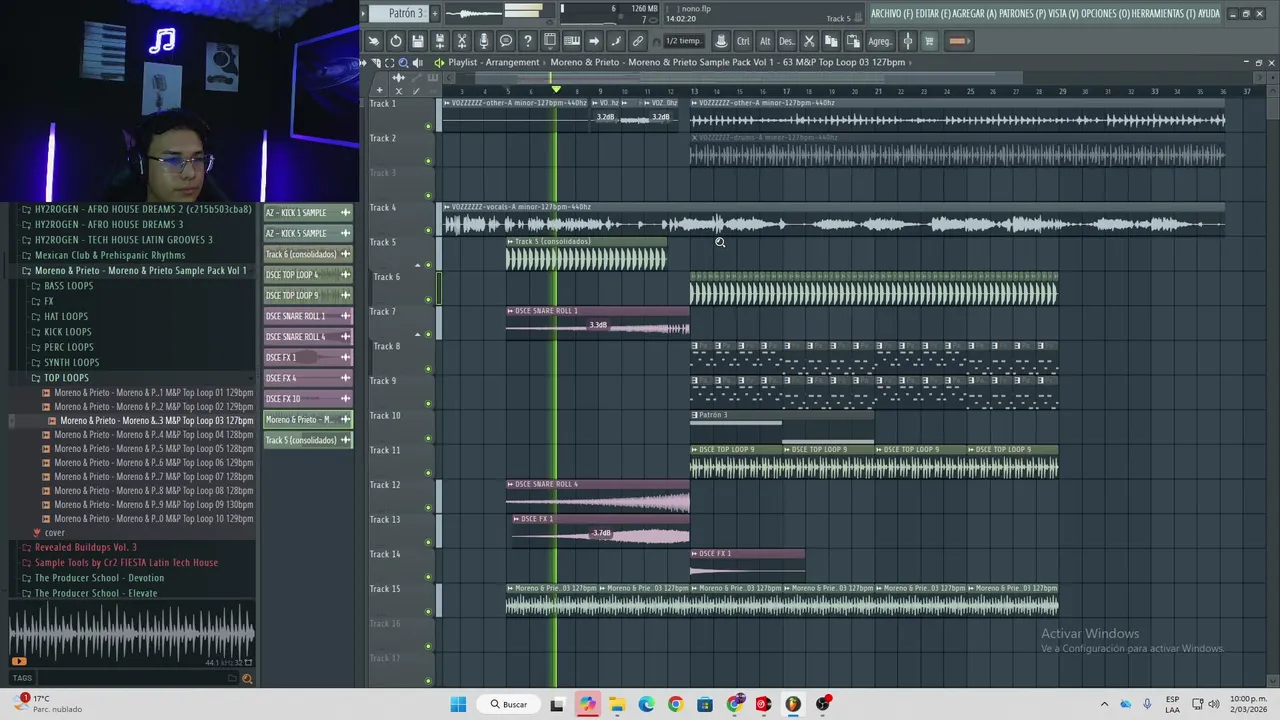The height and width of the screenshot is (720, 1280).
Task: Click the paste clipboard icon in toolbar
Action: pos(853,41)
